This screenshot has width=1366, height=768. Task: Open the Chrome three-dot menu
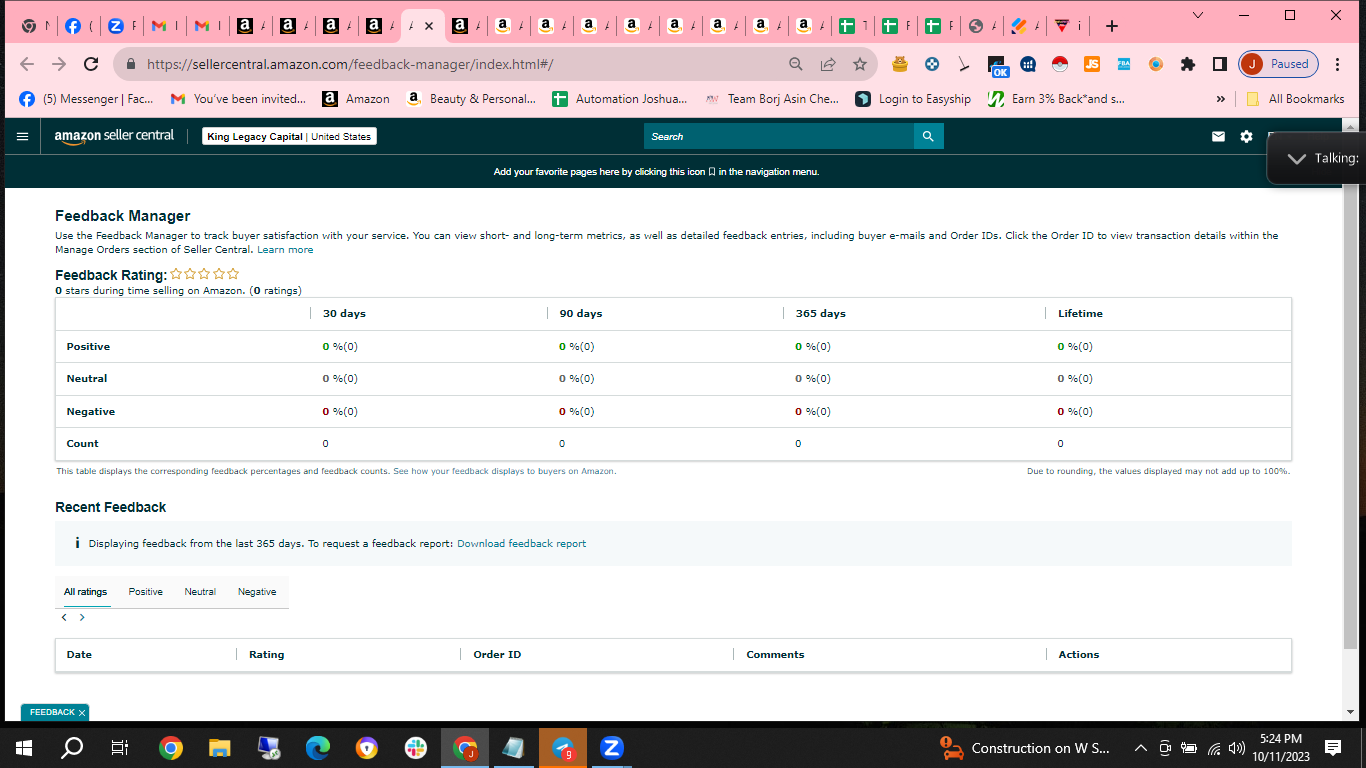coord(1339,64)
